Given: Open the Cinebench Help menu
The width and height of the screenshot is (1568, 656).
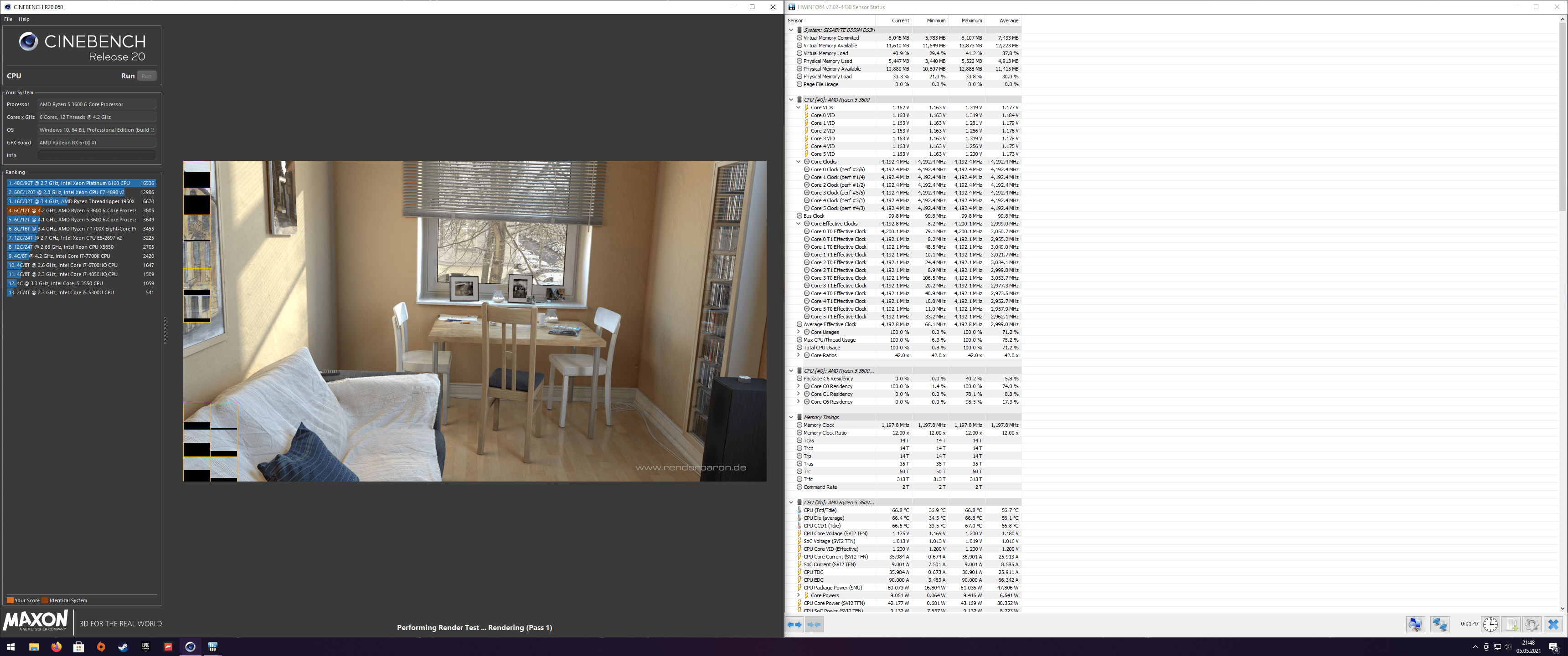Looking at the screenshot, I should point(24,20).
